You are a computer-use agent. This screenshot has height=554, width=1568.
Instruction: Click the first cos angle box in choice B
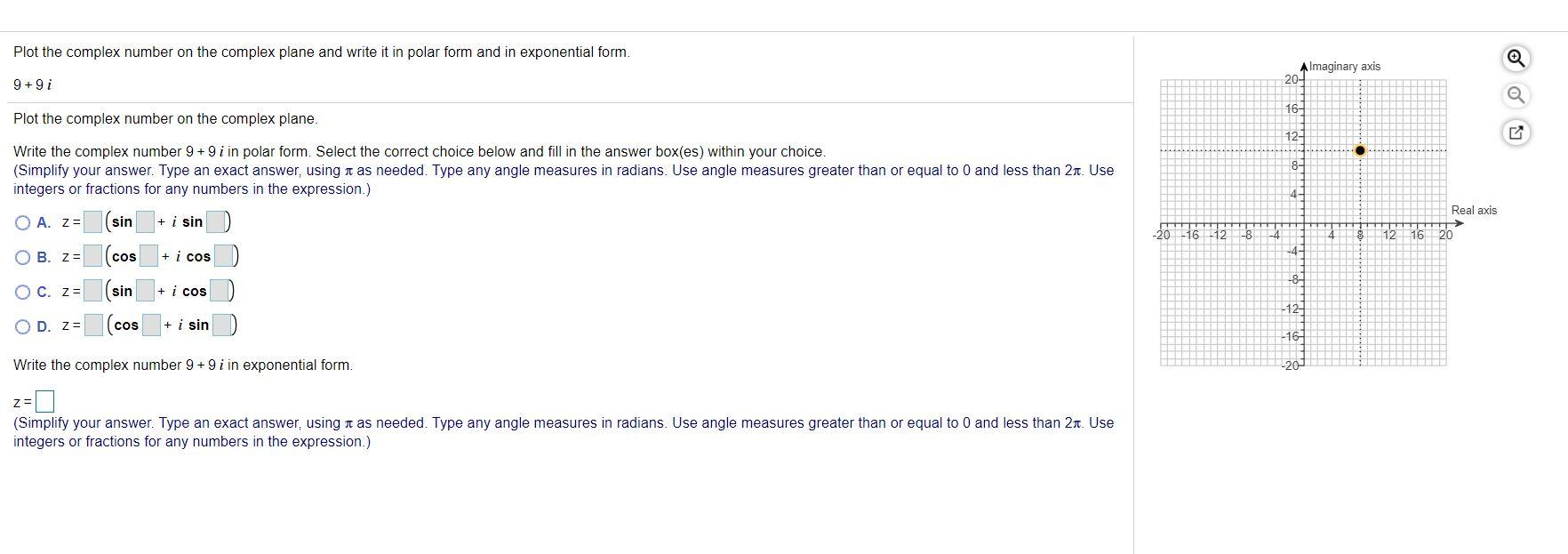pyautogui.click(x=148, y=255)
